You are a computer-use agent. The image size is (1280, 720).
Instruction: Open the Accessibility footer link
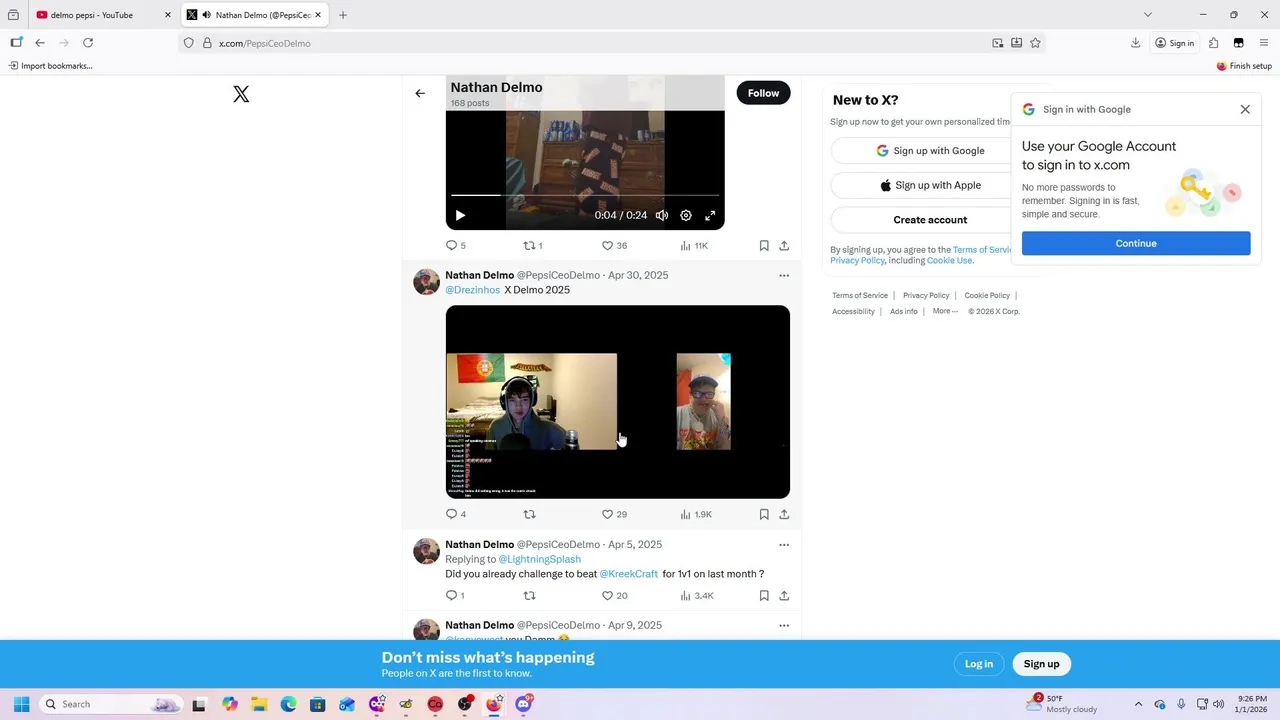[x=853, y=311]
